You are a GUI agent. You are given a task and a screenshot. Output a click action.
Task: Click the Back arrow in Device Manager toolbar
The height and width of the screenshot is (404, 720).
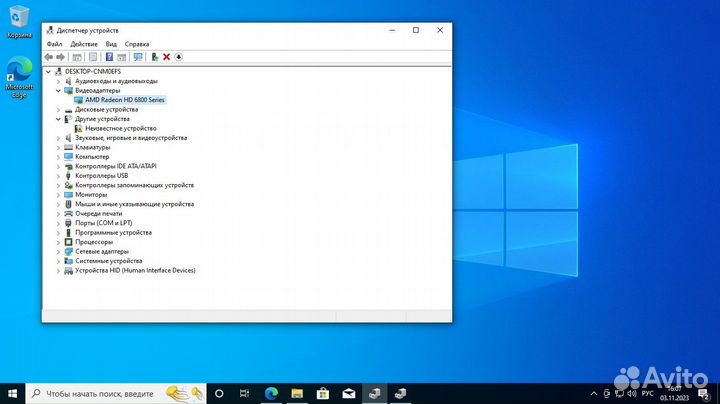pos(49,57)
